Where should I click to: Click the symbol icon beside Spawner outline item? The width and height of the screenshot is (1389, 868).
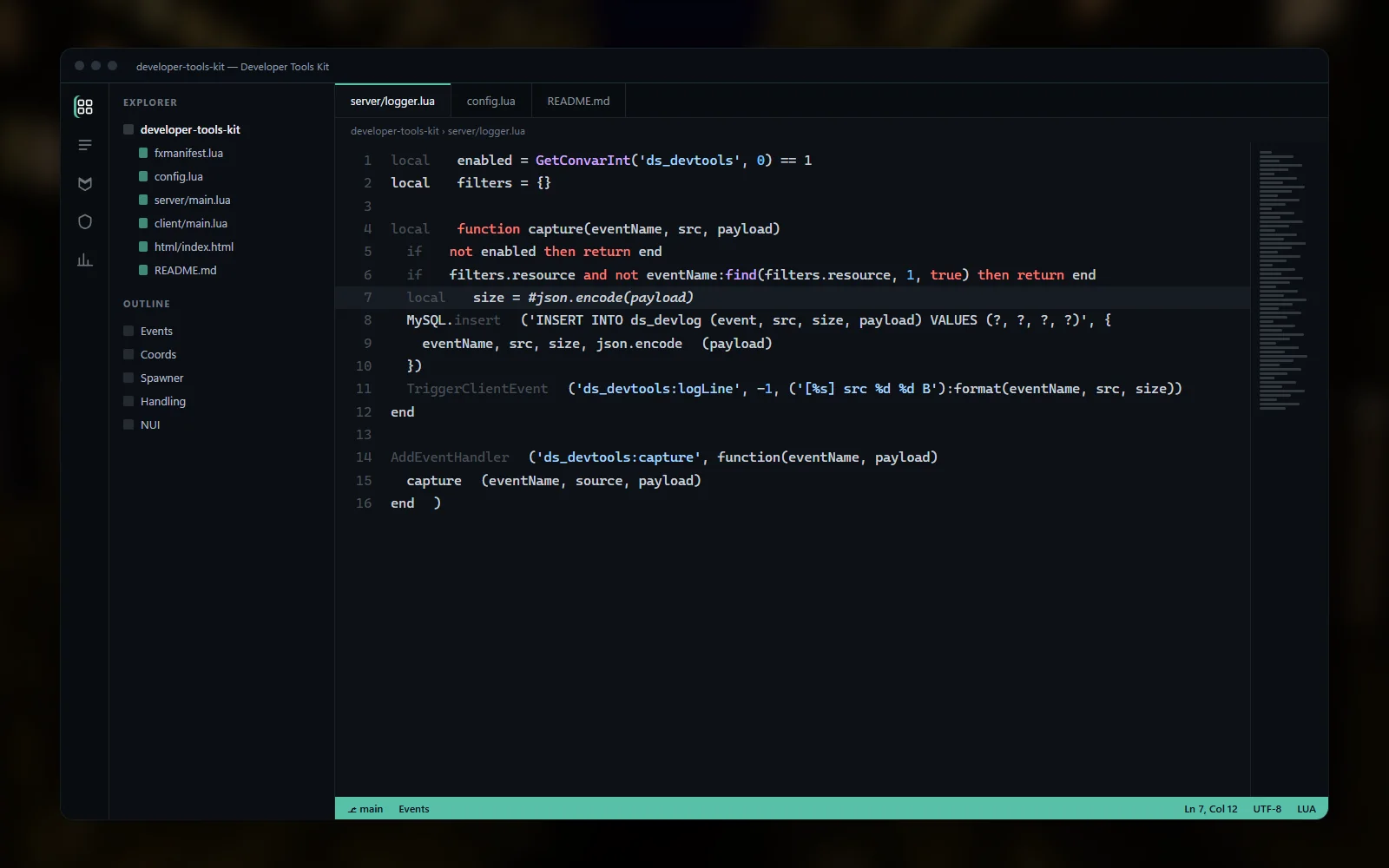128,378
